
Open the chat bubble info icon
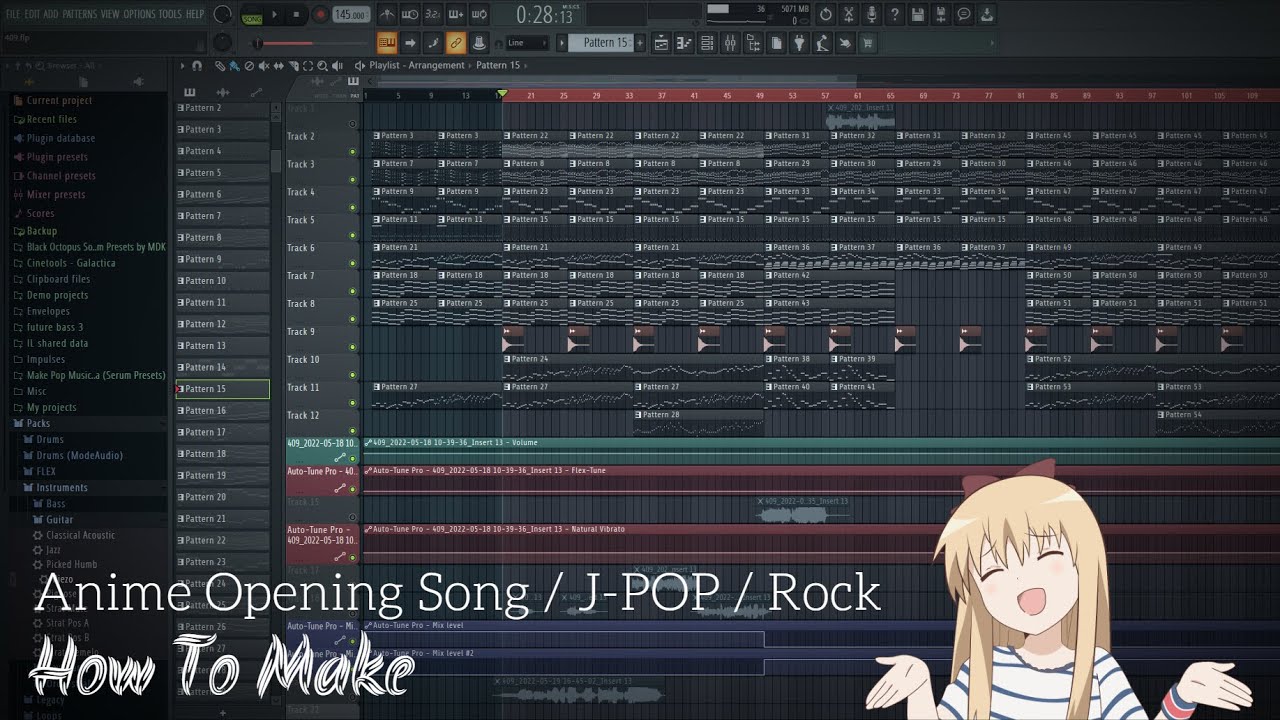pos(964,15)
